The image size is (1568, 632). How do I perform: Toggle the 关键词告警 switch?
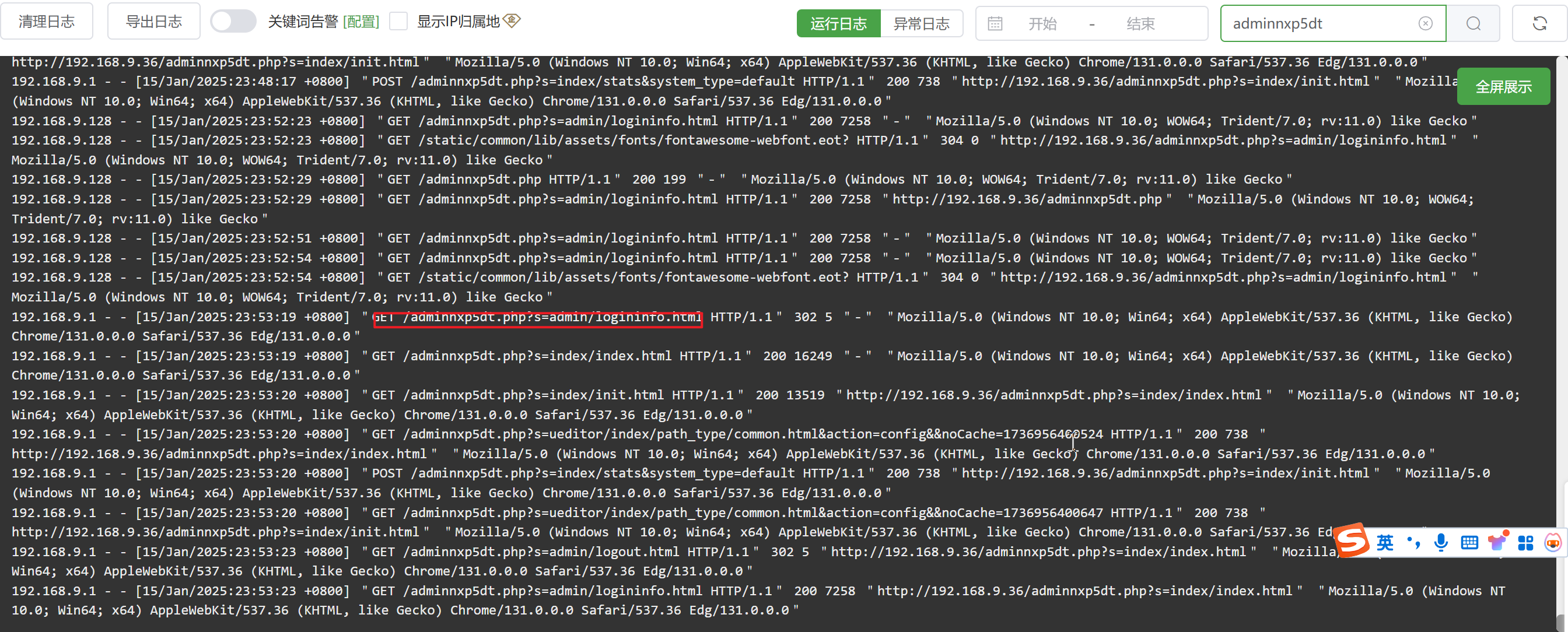pos(233,22)
